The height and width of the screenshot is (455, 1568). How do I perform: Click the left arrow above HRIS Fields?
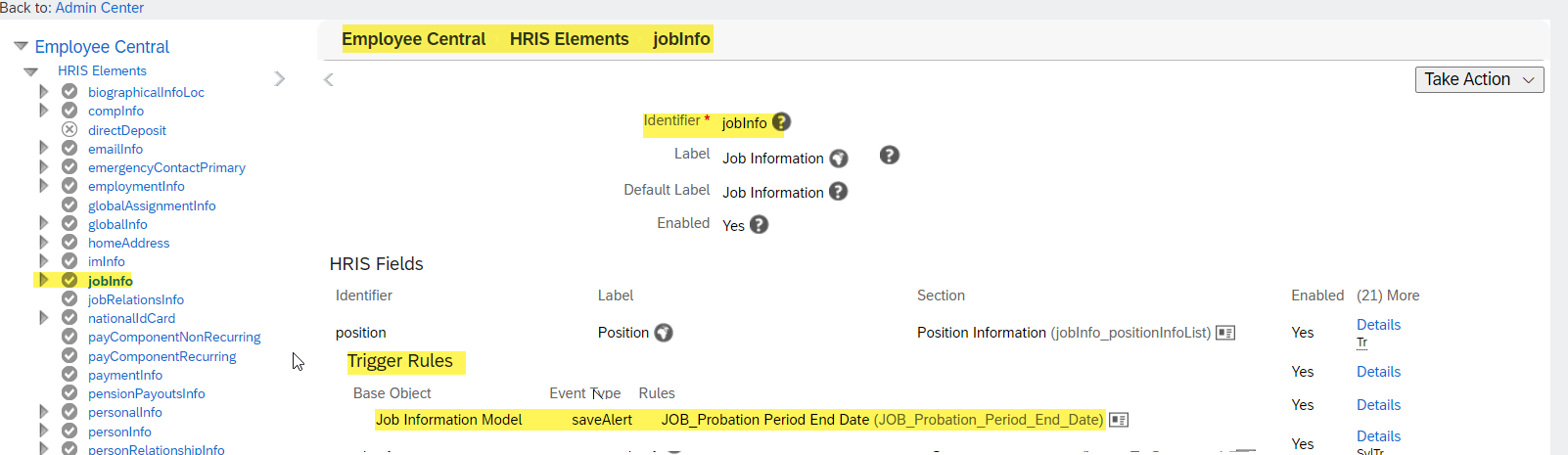(329, 80)
